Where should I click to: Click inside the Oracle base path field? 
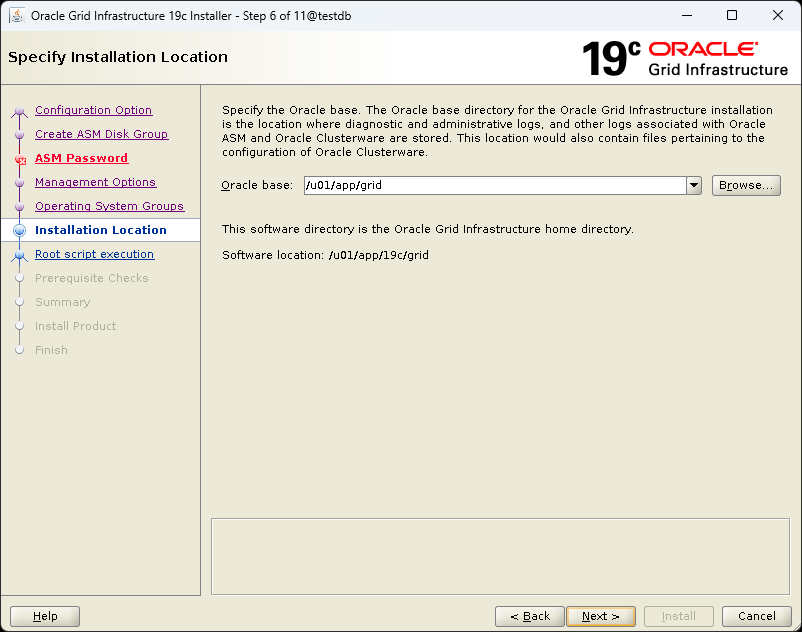[x=495, y=185]
